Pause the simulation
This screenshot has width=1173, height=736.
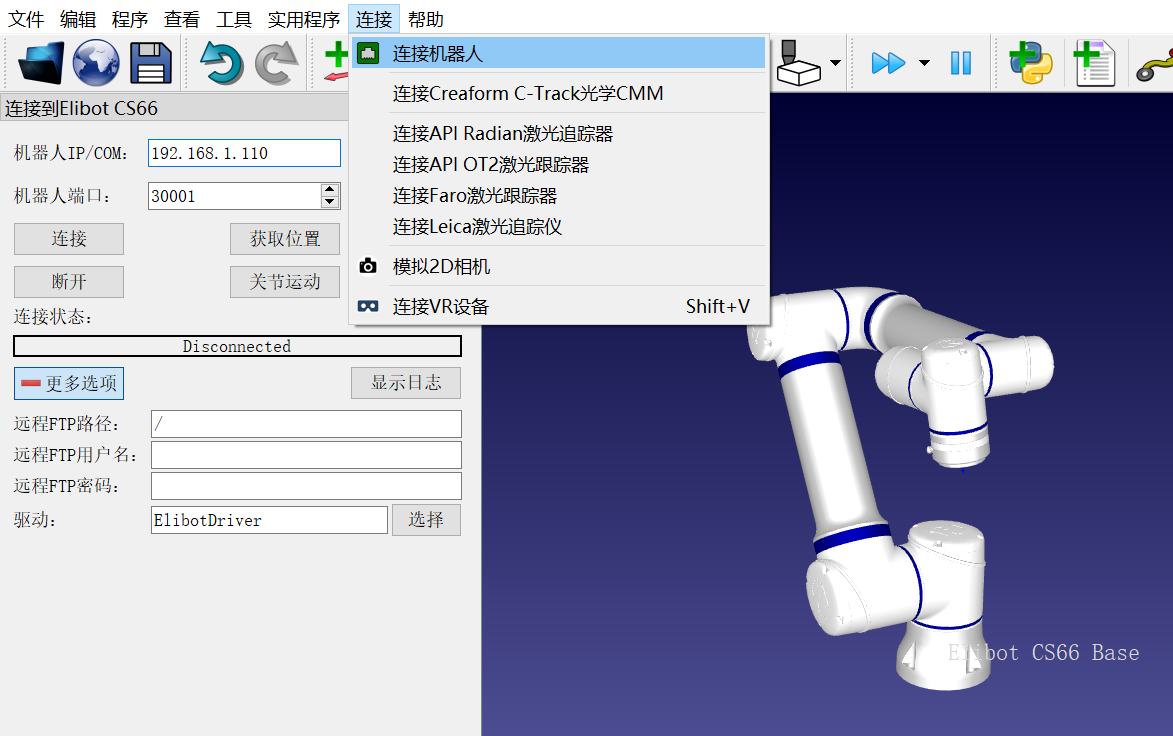[x=961, y=63]
